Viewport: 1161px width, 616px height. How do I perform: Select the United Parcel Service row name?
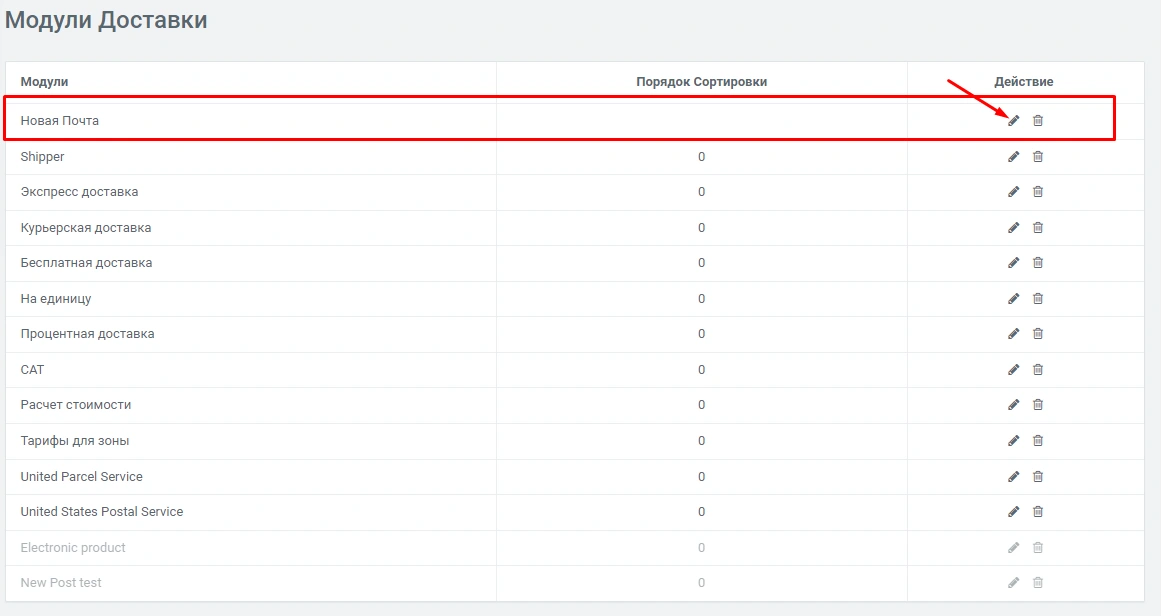[x=81, y=477]
